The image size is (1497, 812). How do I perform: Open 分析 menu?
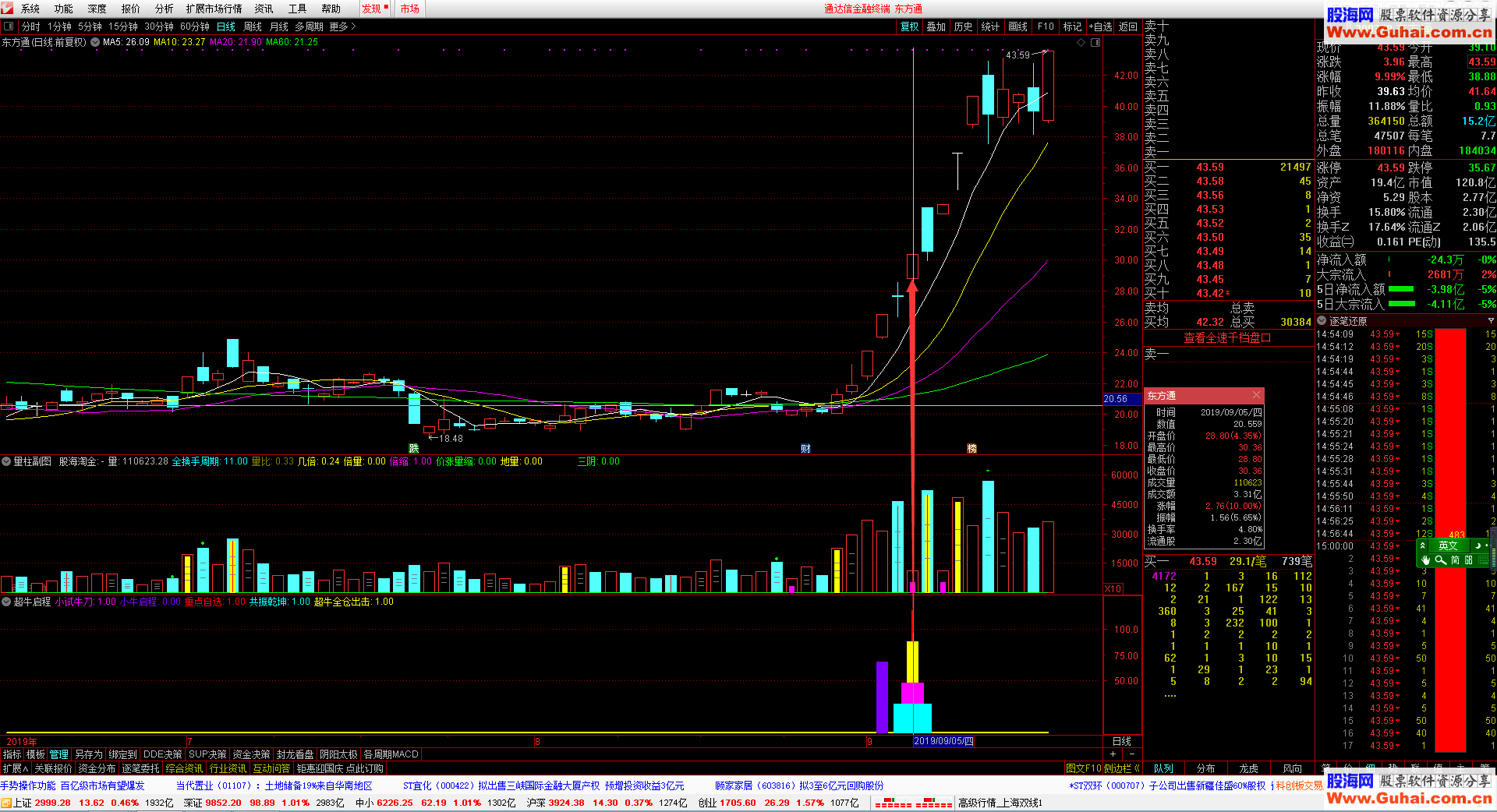(165, 9)
